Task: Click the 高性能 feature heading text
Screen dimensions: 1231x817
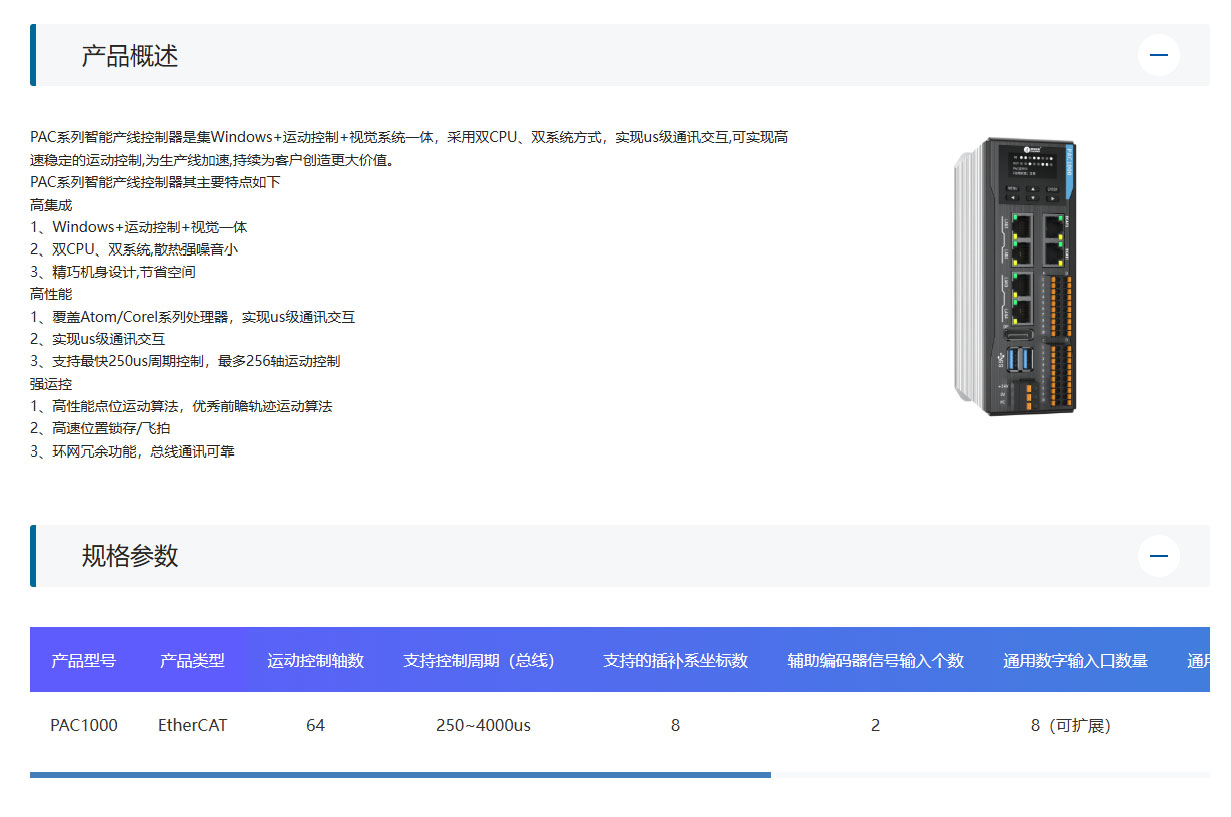Action: pos(51,294)
